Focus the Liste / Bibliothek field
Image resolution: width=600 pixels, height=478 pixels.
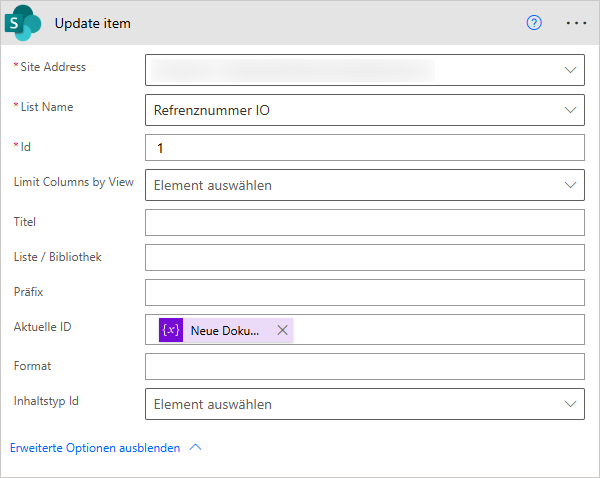(x=364, y=257)
